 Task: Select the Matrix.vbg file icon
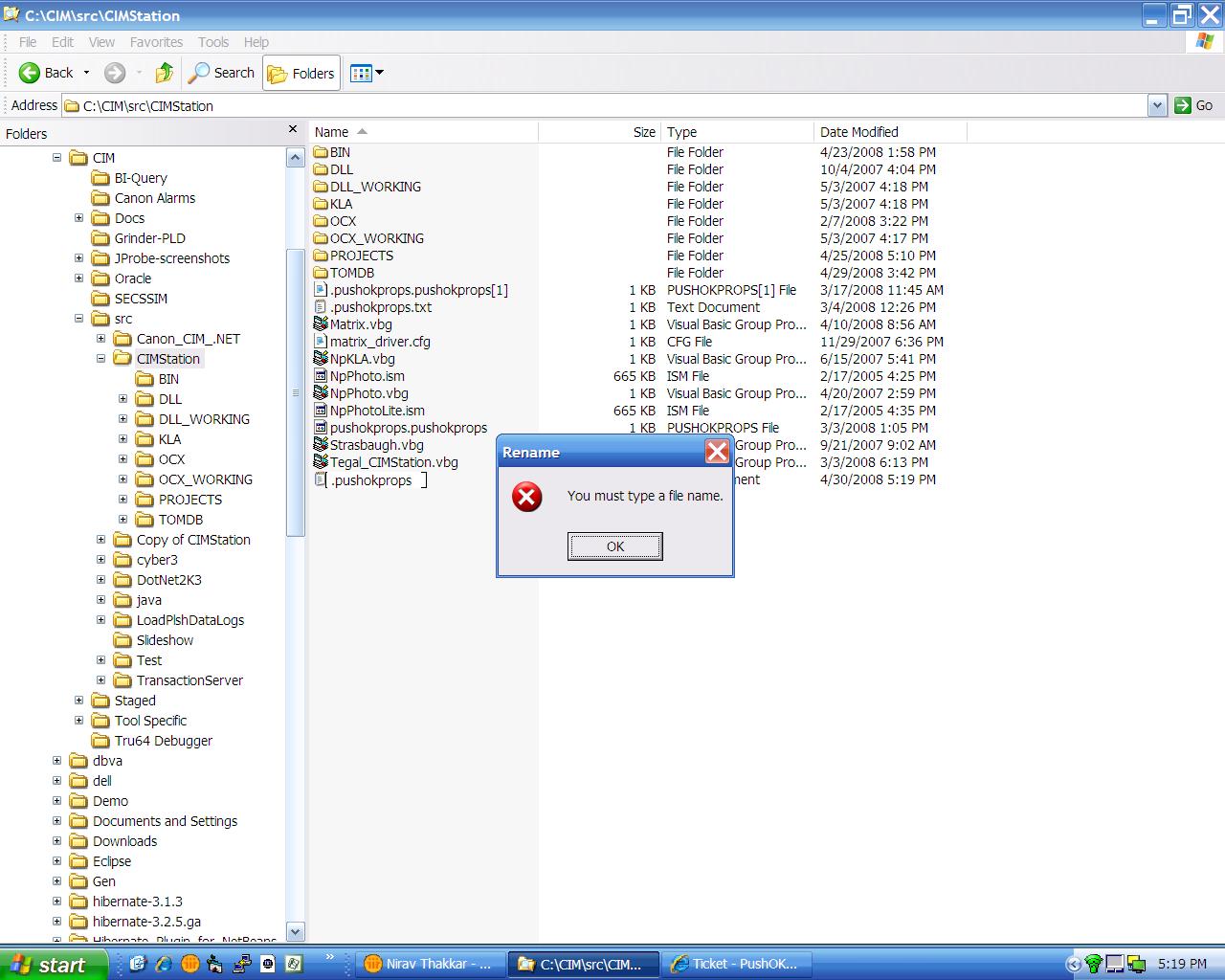322,324
